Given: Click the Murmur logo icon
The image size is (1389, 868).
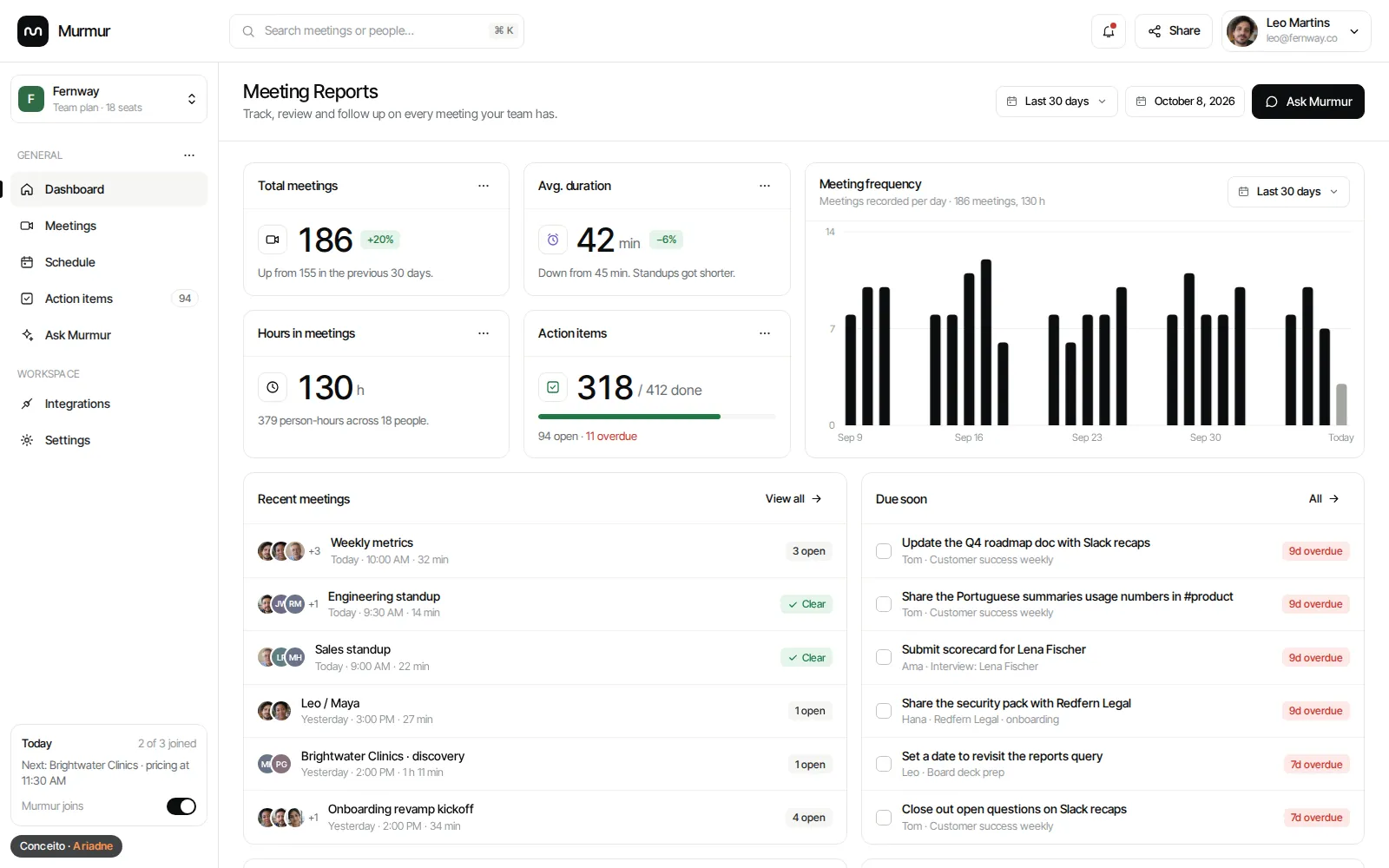Looking at the screenshot, I should pos(33,31).
